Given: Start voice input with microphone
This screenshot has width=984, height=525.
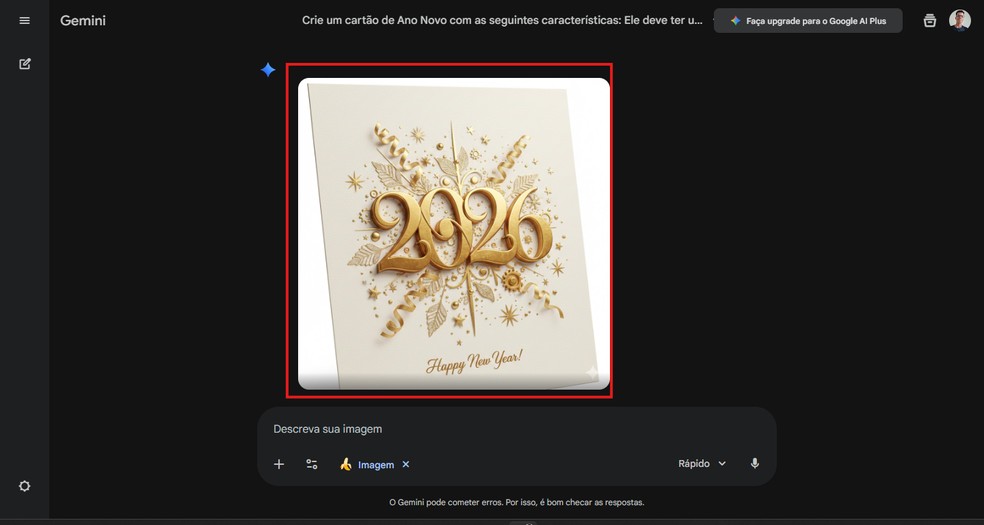Looking at the screenshot, I should (x=755, y=464).
